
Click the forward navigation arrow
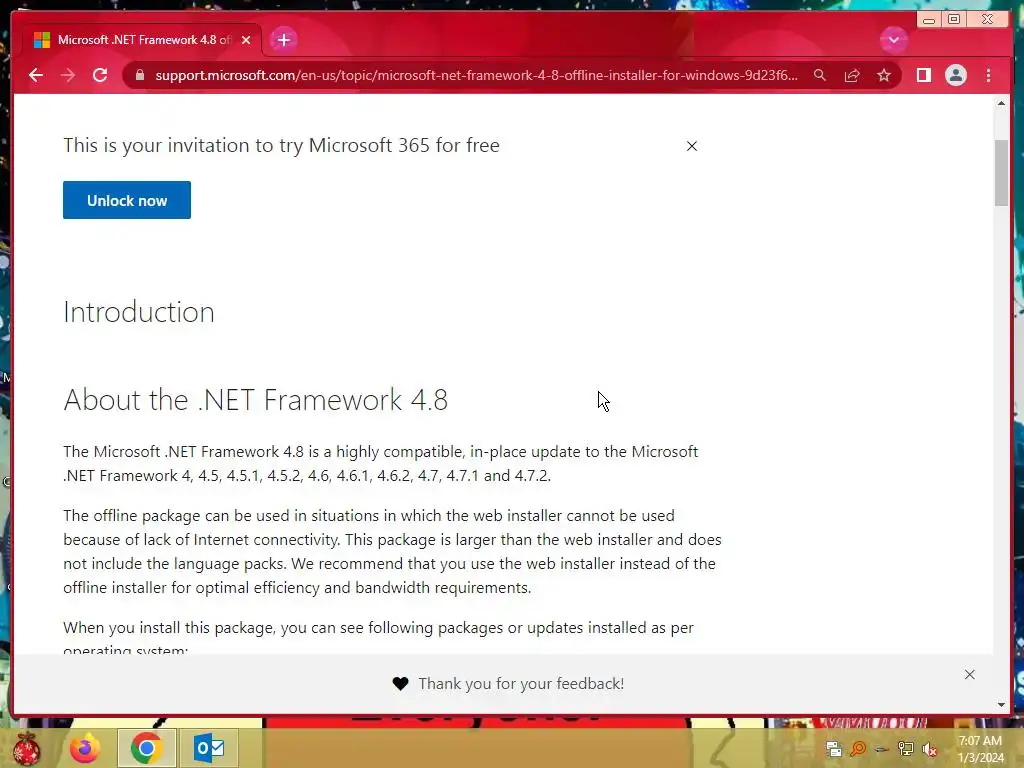click(x=68, y=75)
